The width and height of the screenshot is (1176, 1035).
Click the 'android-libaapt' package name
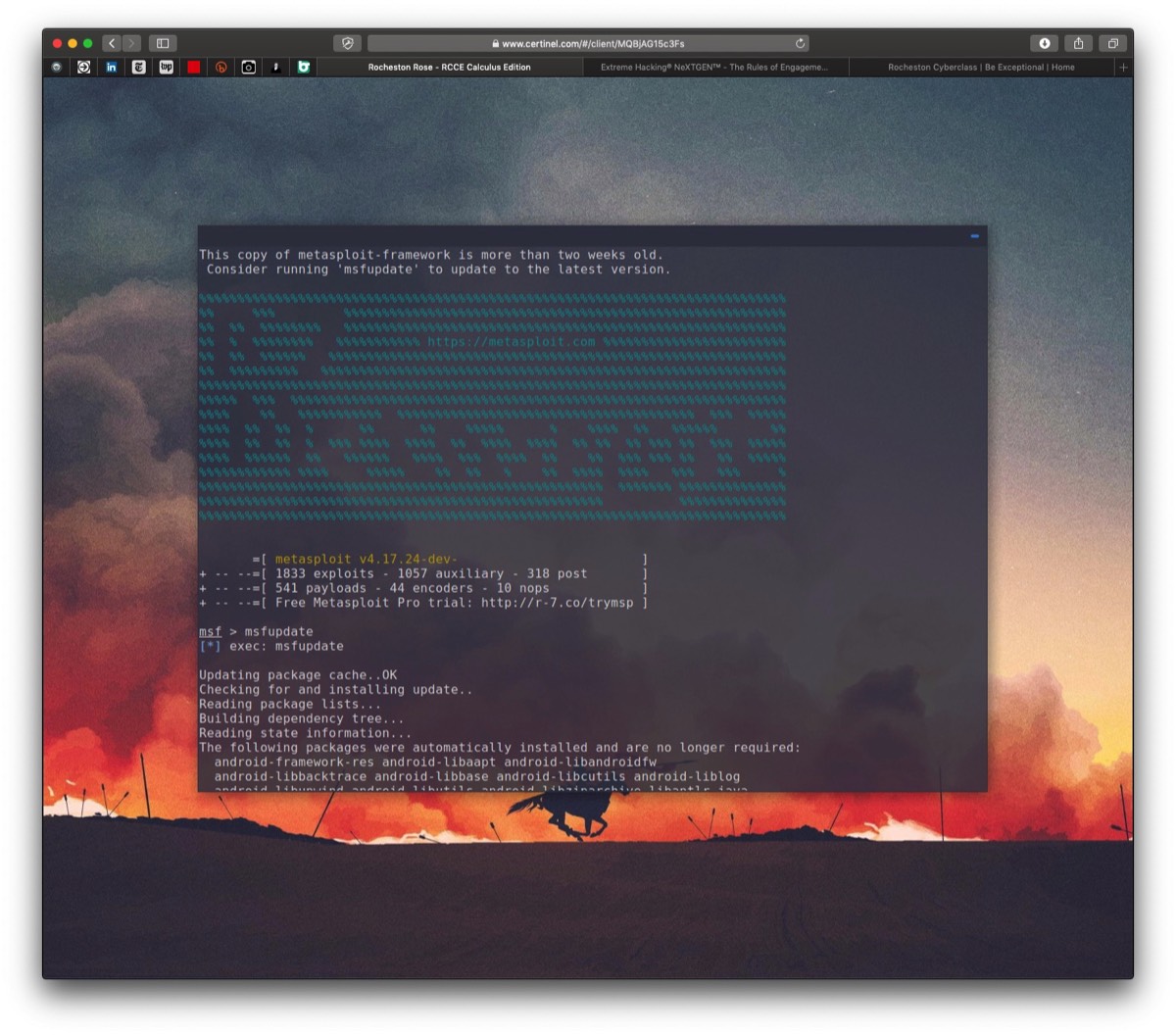pyautogui.click(x=439, y=762)
